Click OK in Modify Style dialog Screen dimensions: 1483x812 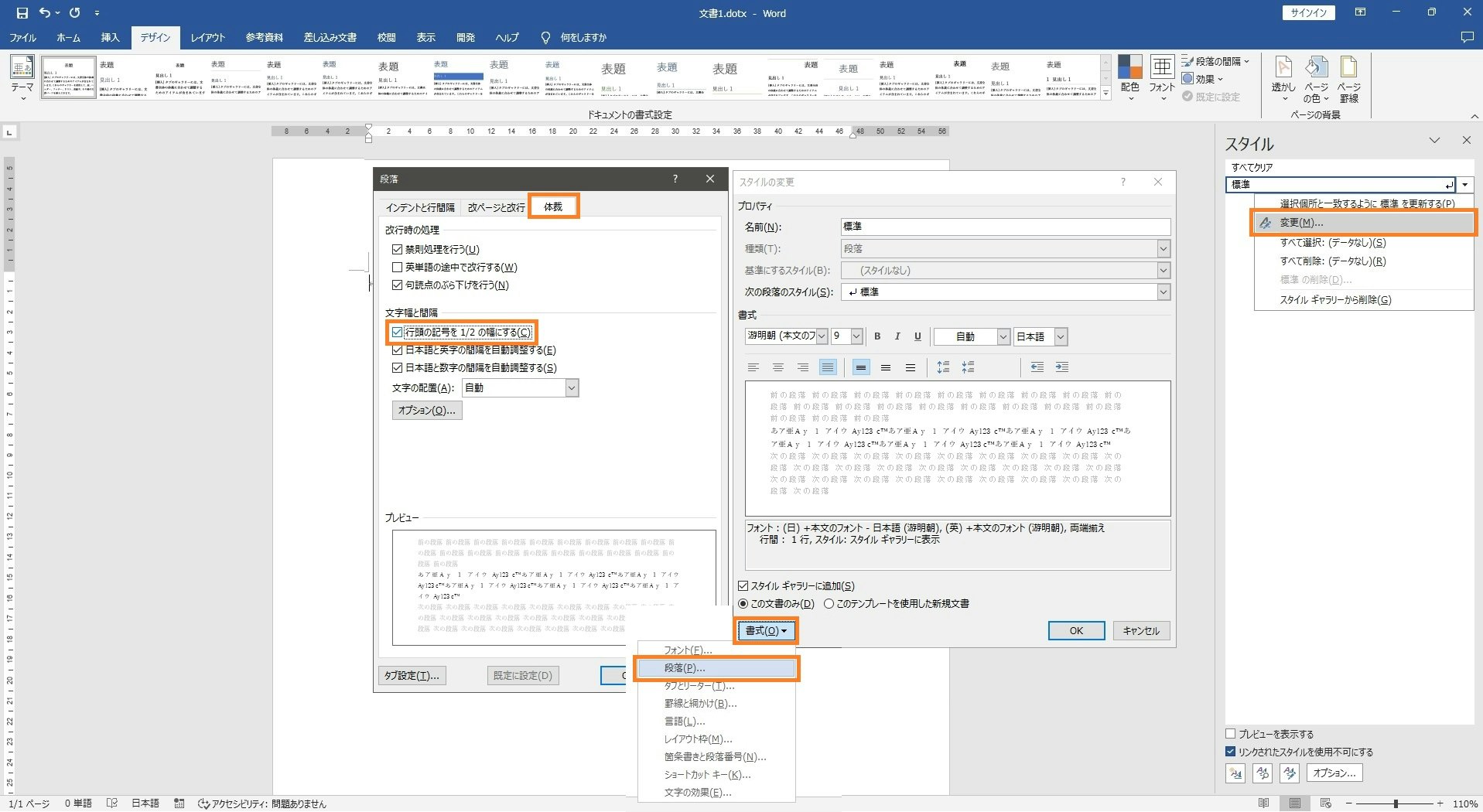click(x=1076, y=631)
